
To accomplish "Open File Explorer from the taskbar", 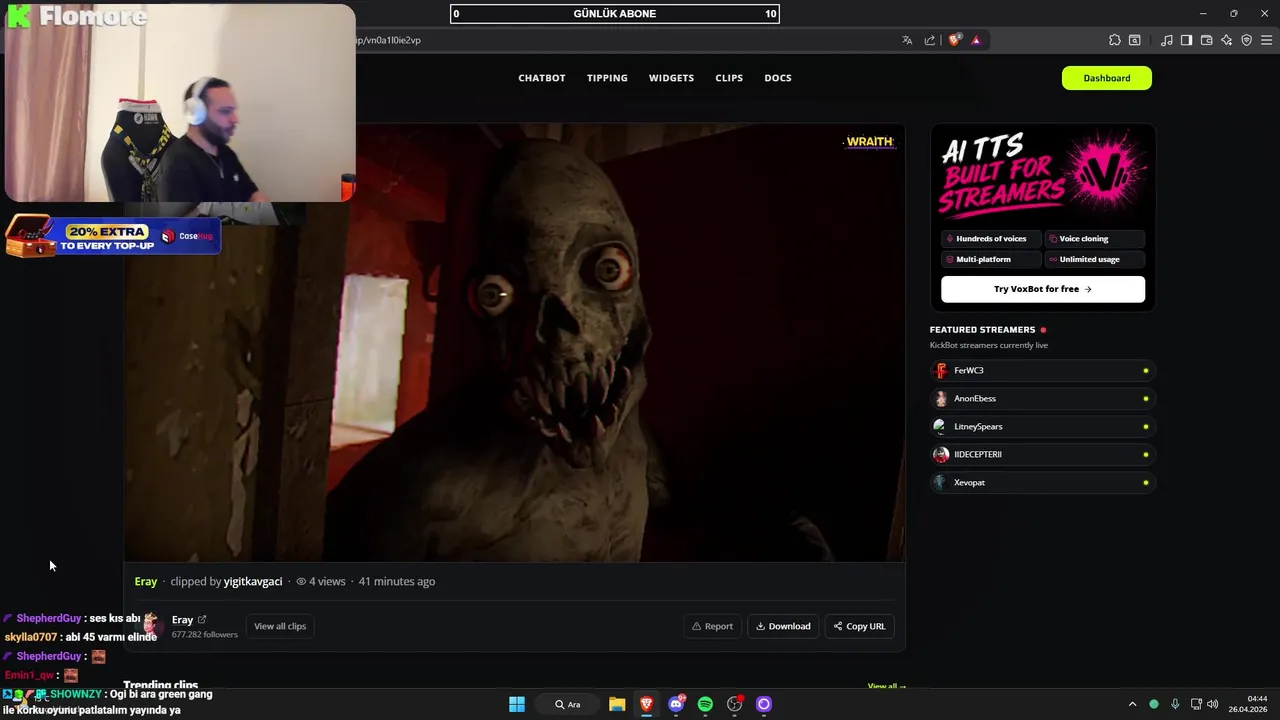I will pos(617,704).
